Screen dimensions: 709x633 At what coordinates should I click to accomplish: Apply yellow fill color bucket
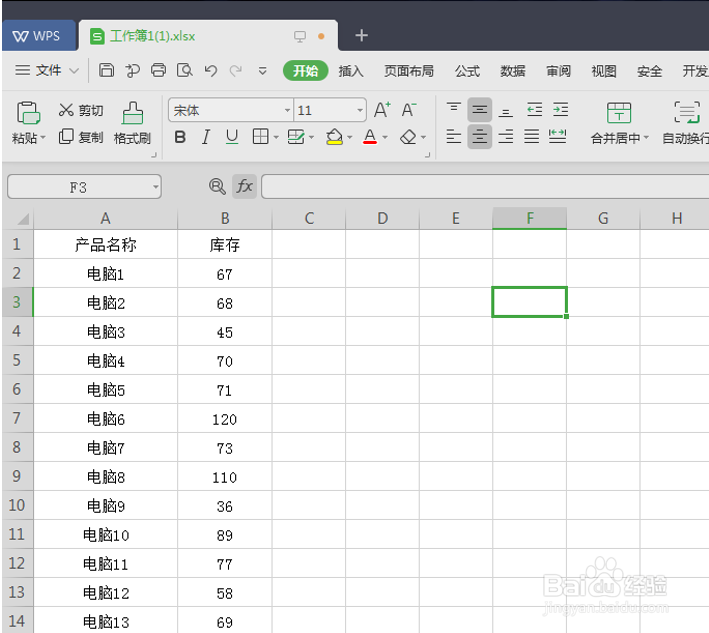click(335, 137)
